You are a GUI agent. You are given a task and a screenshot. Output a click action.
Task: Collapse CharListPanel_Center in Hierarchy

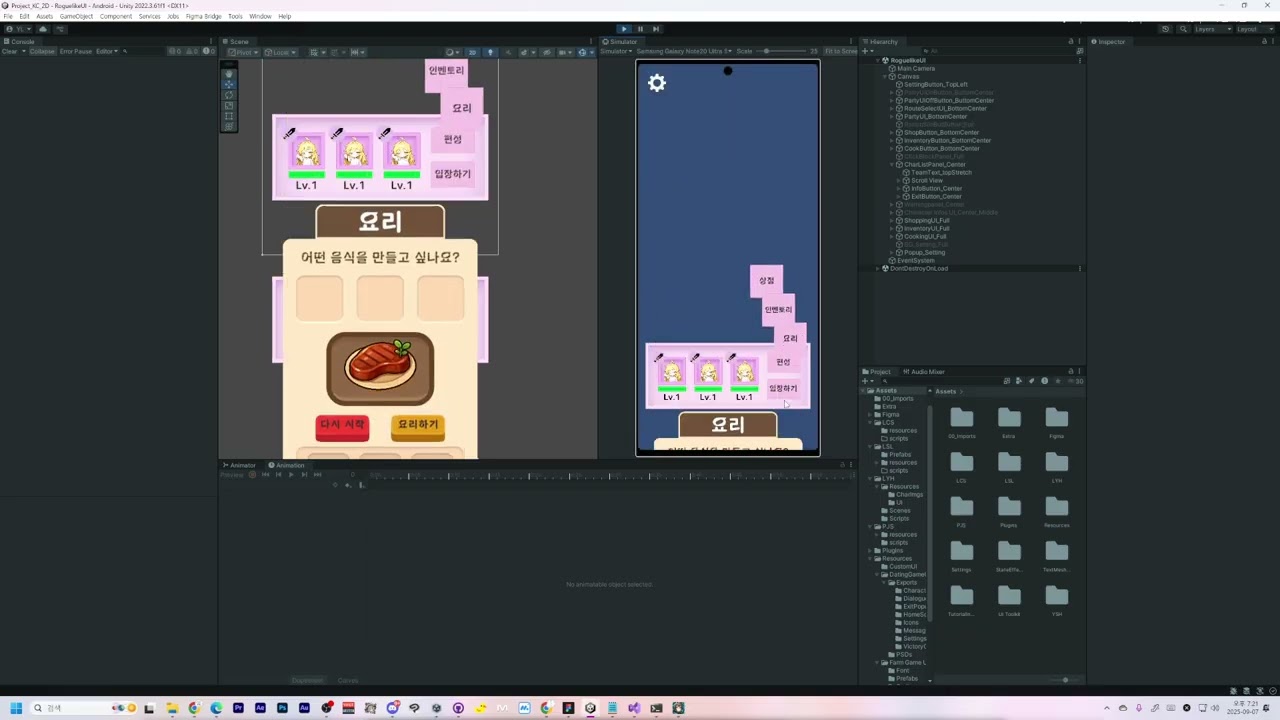tap(894, 165)
